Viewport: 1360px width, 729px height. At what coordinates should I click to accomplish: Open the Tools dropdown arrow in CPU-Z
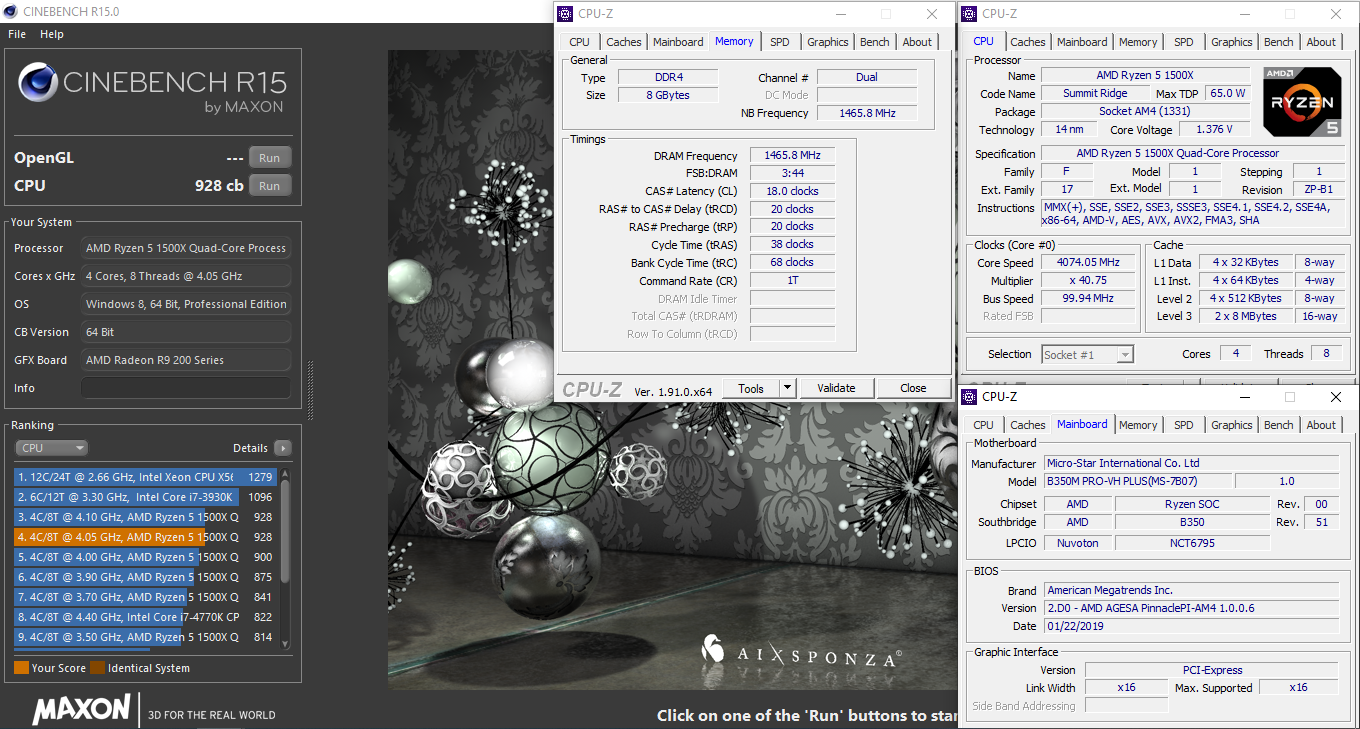coord(787,388)
